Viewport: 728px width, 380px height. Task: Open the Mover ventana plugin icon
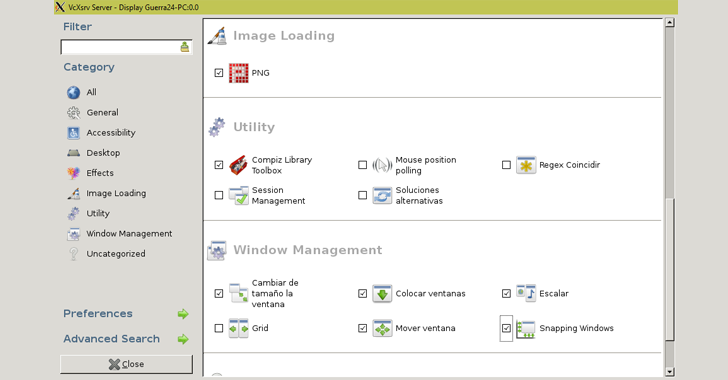pyautogui.click(x=382, y=328)
